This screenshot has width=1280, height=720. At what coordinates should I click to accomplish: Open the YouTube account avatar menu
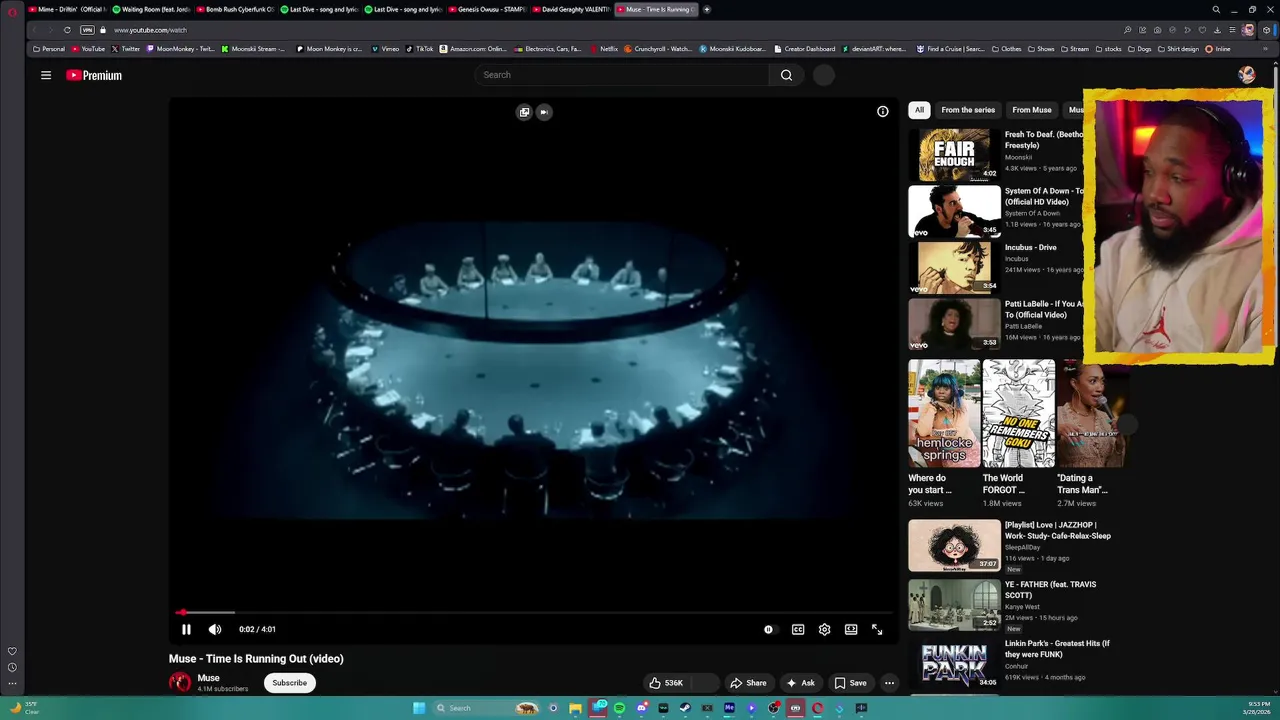click(x=1246, y=75)
